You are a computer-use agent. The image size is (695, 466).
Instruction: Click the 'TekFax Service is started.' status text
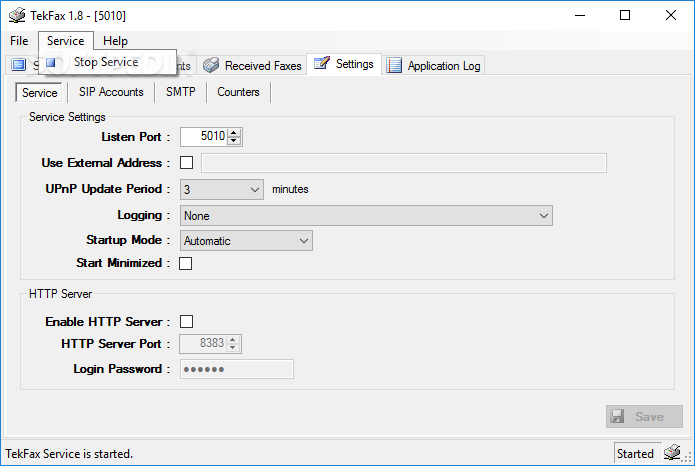point(69,454)
